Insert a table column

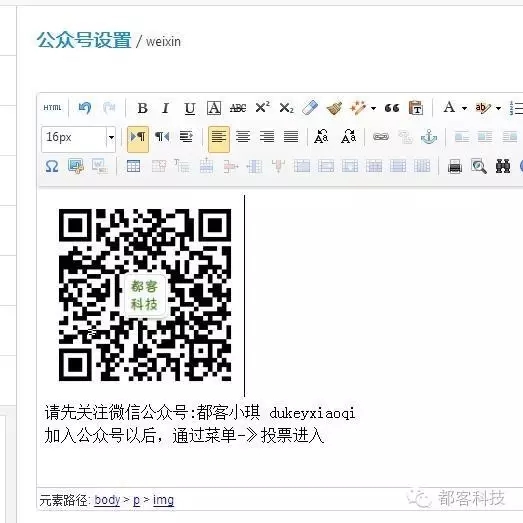click(x=254, y=166)
